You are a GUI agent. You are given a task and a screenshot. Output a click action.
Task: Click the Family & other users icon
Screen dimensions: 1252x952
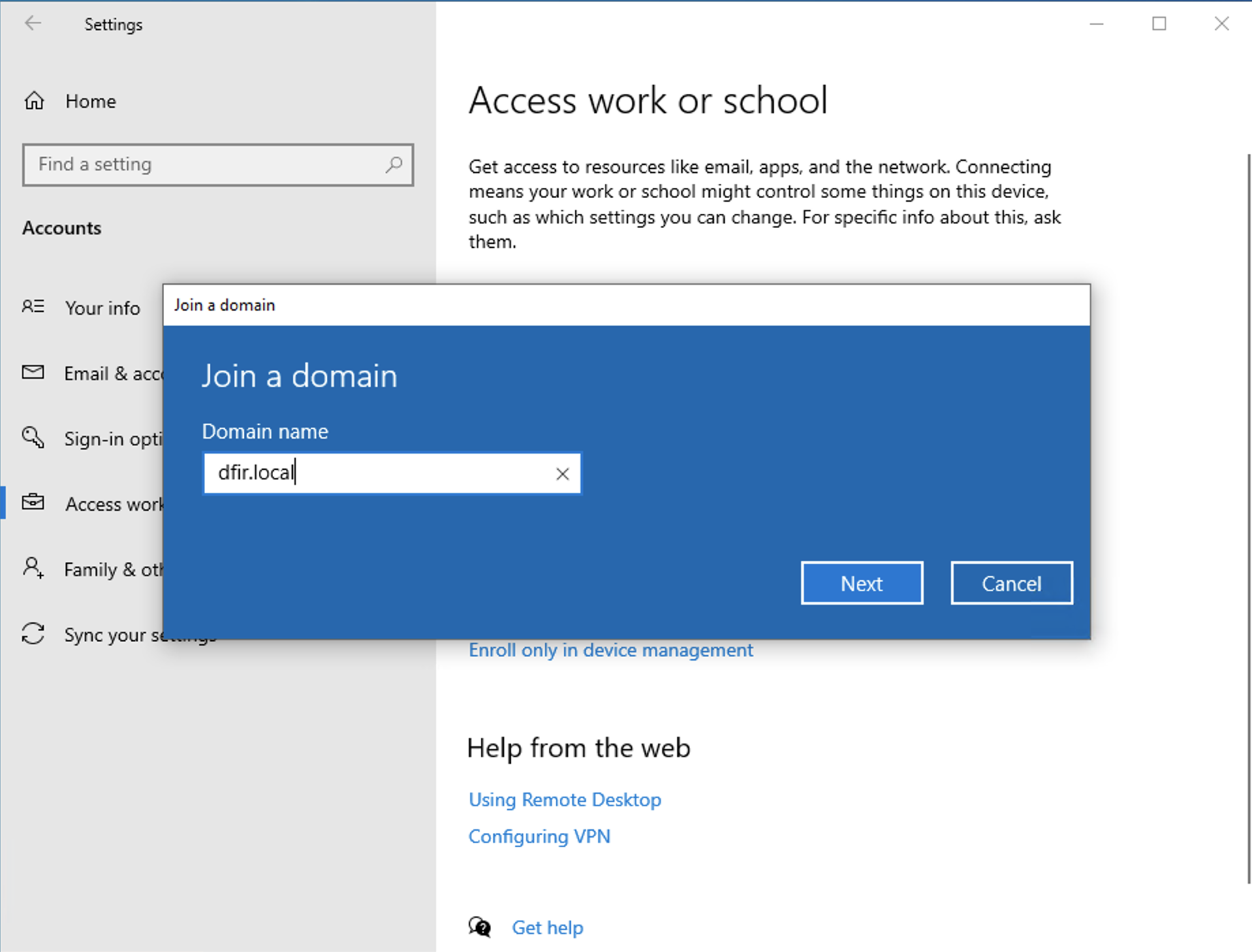click(x=33, y=569)
